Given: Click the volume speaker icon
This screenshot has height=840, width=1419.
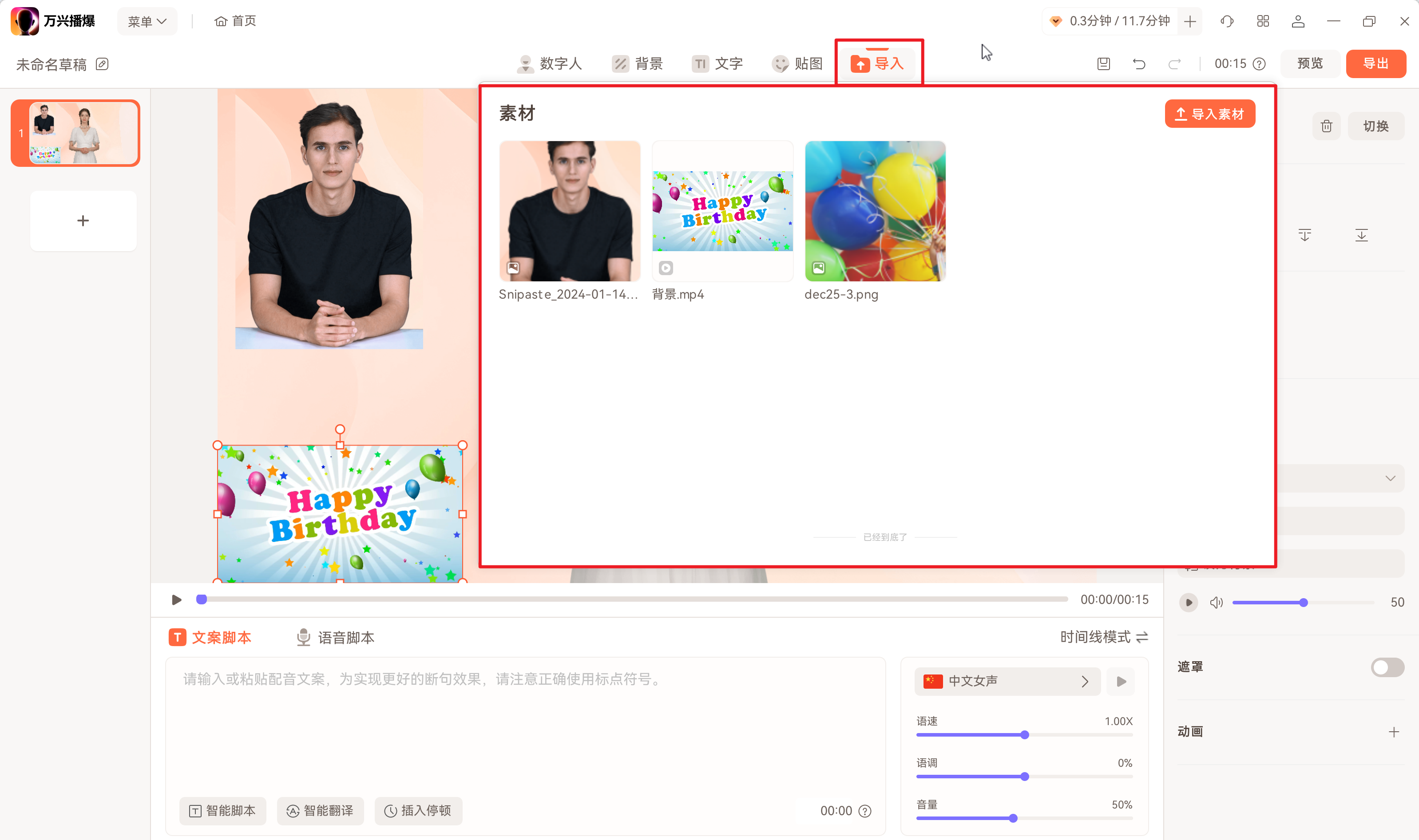Looking at the screenshot, I should 1216,602.
